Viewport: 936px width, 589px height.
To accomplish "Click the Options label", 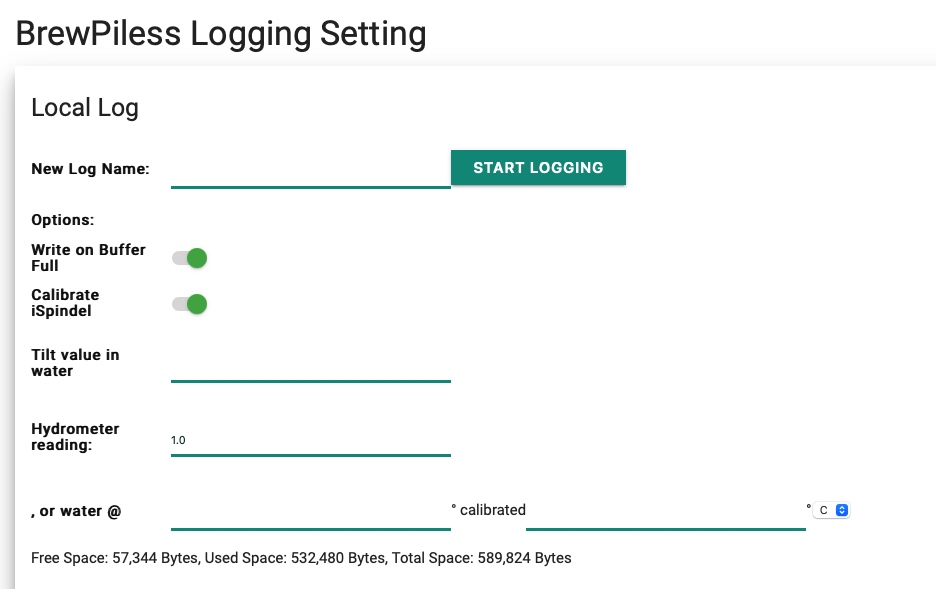I will point(63,219).
